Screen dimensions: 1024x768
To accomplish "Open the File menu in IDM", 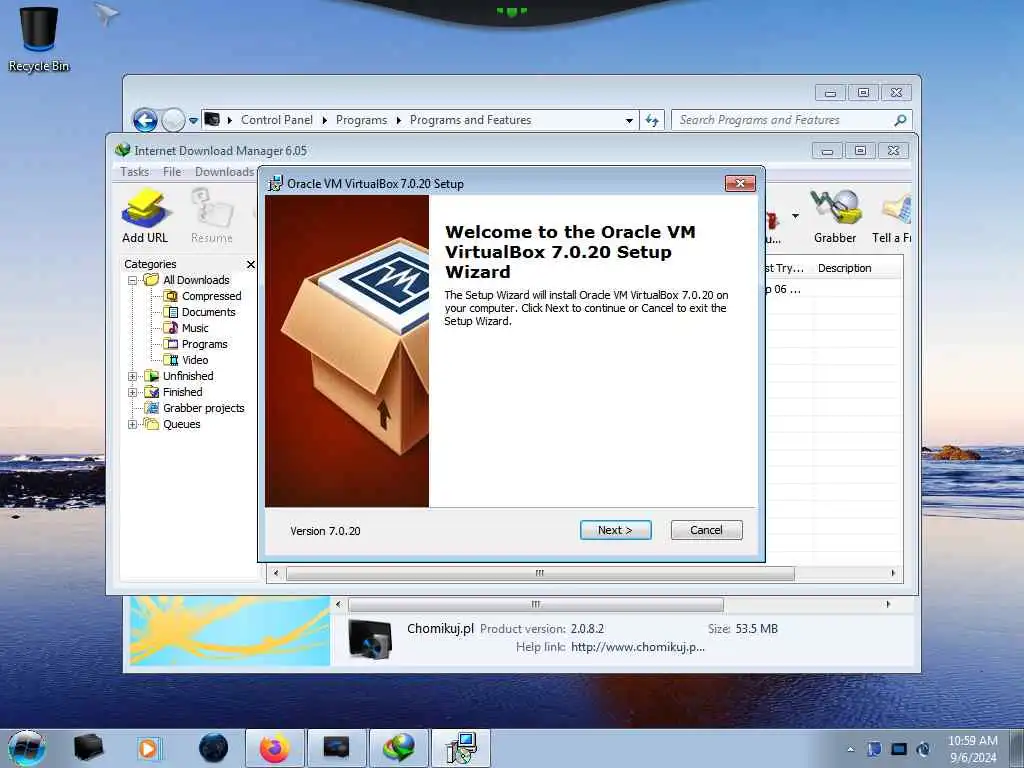I will pos(172,172).
